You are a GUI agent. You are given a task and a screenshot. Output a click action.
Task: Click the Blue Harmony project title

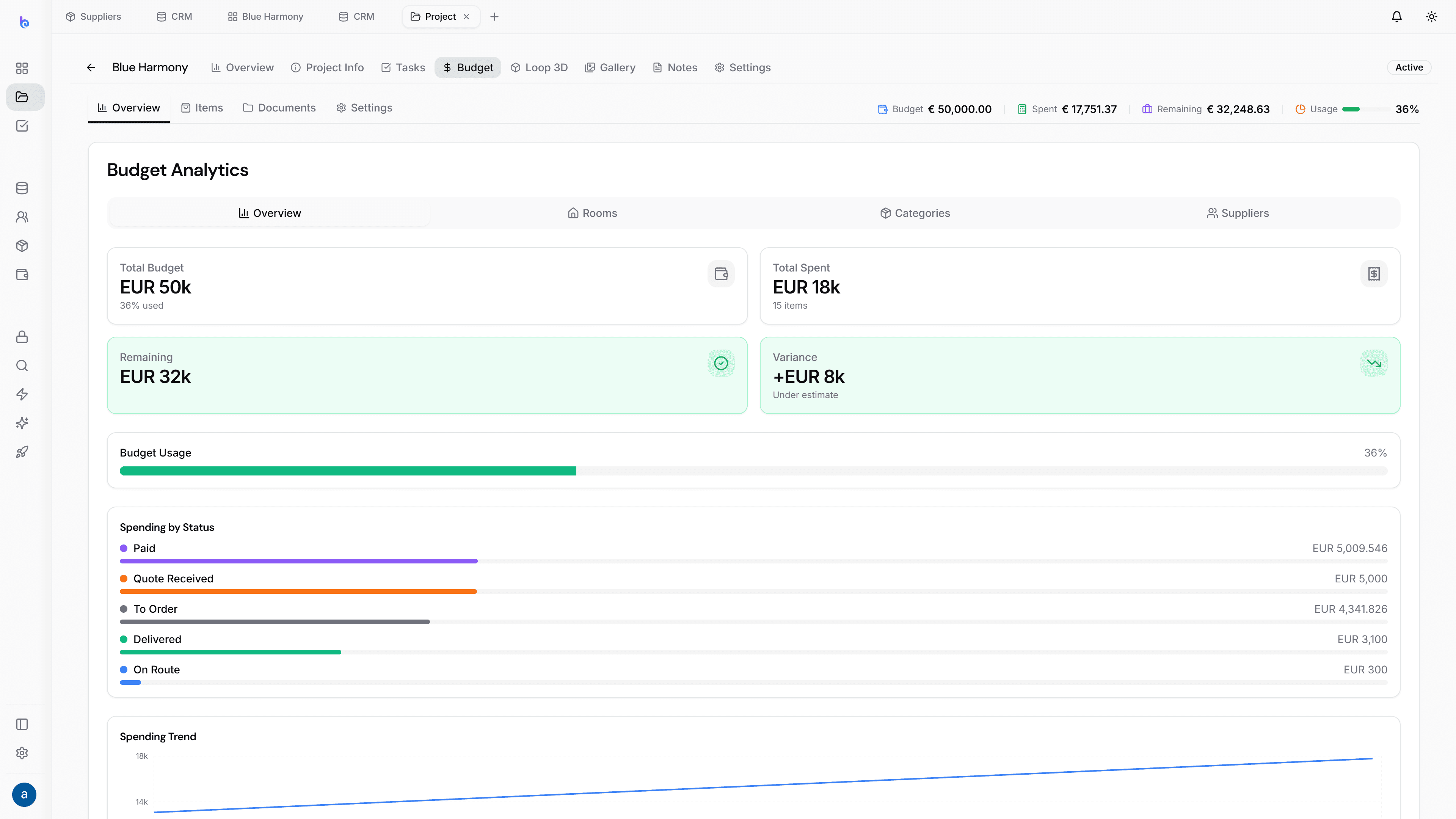pyautogui.click(x=150, y=68)
